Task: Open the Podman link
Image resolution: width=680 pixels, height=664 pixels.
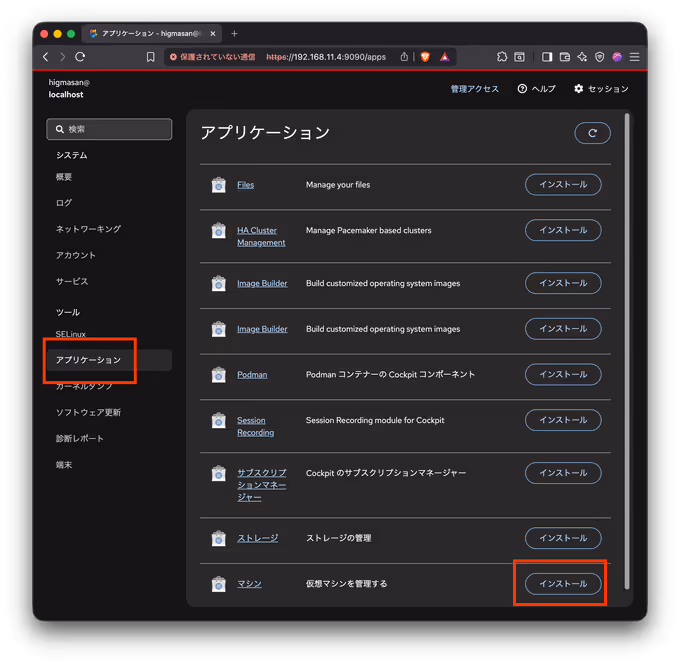Action: coord(252,375)
